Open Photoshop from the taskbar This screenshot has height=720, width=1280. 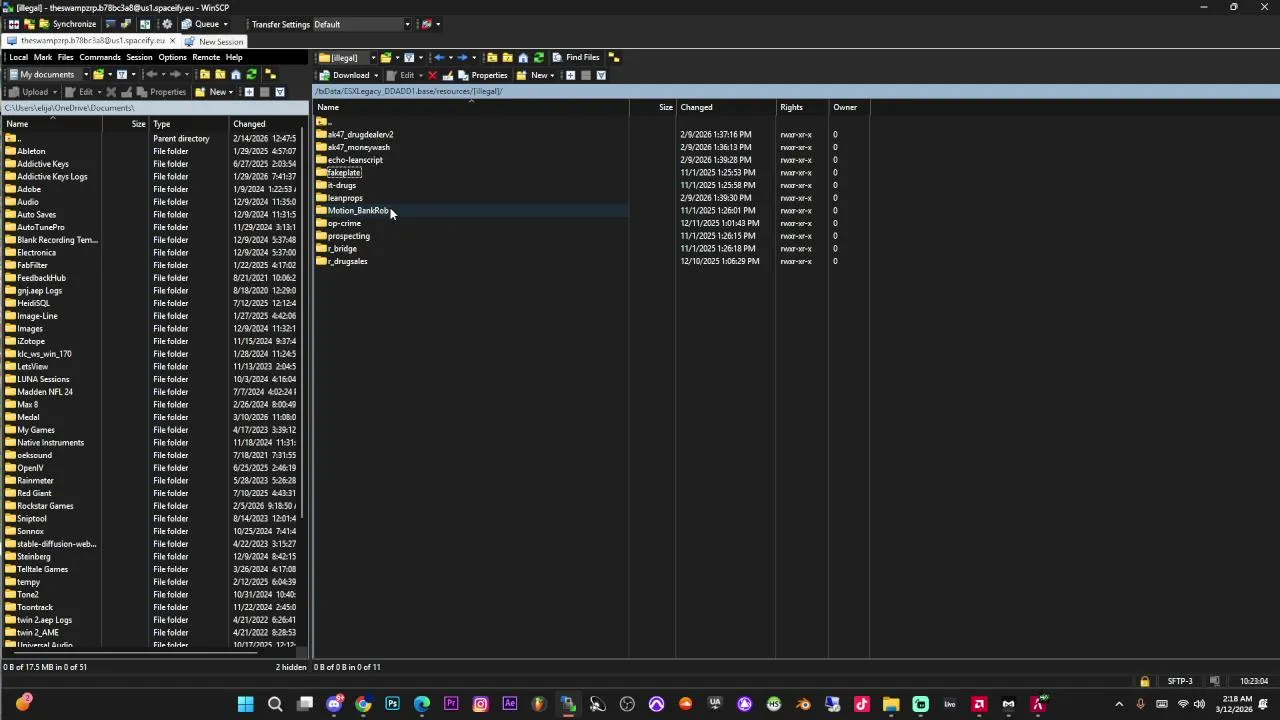coord(392,704)
